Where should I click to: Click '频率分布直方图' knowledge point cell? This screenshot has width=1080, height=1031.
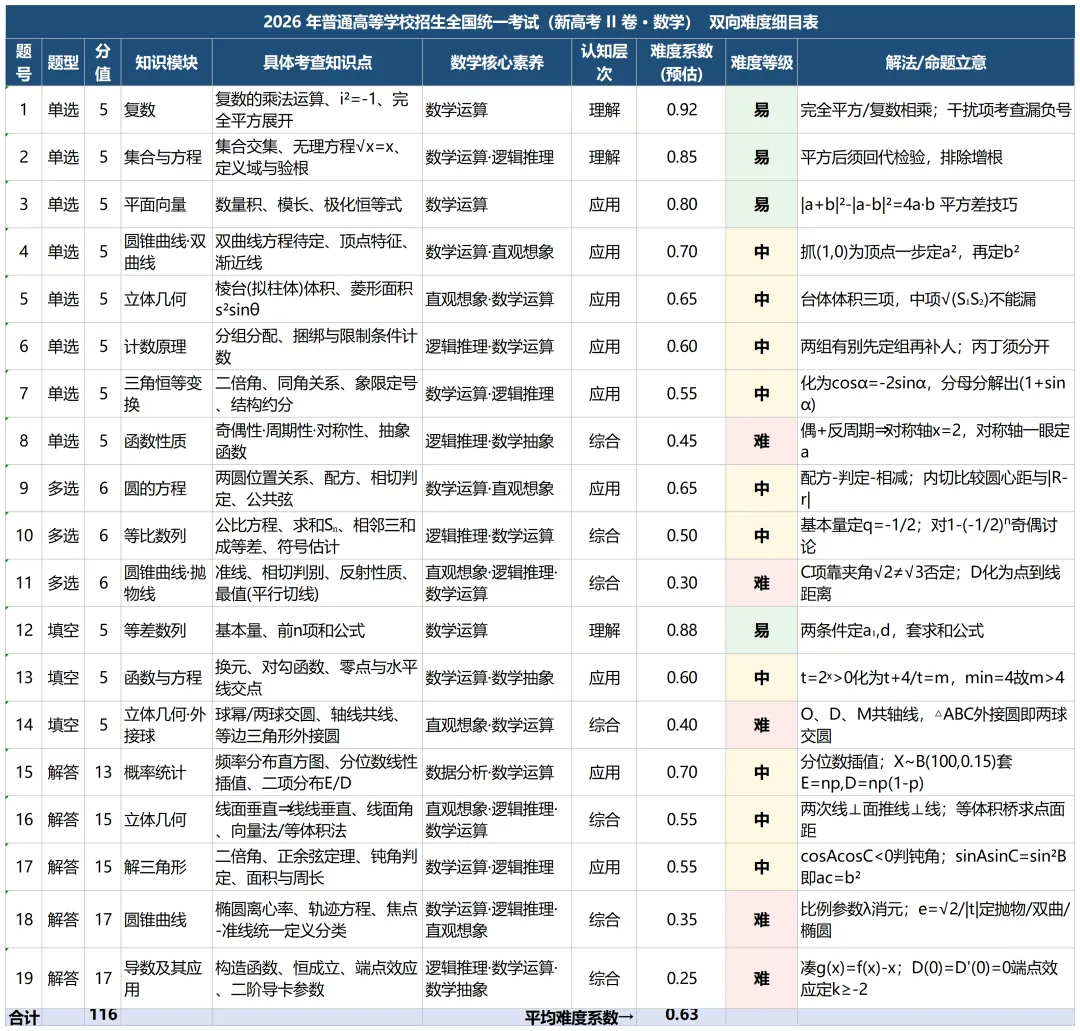316,773
